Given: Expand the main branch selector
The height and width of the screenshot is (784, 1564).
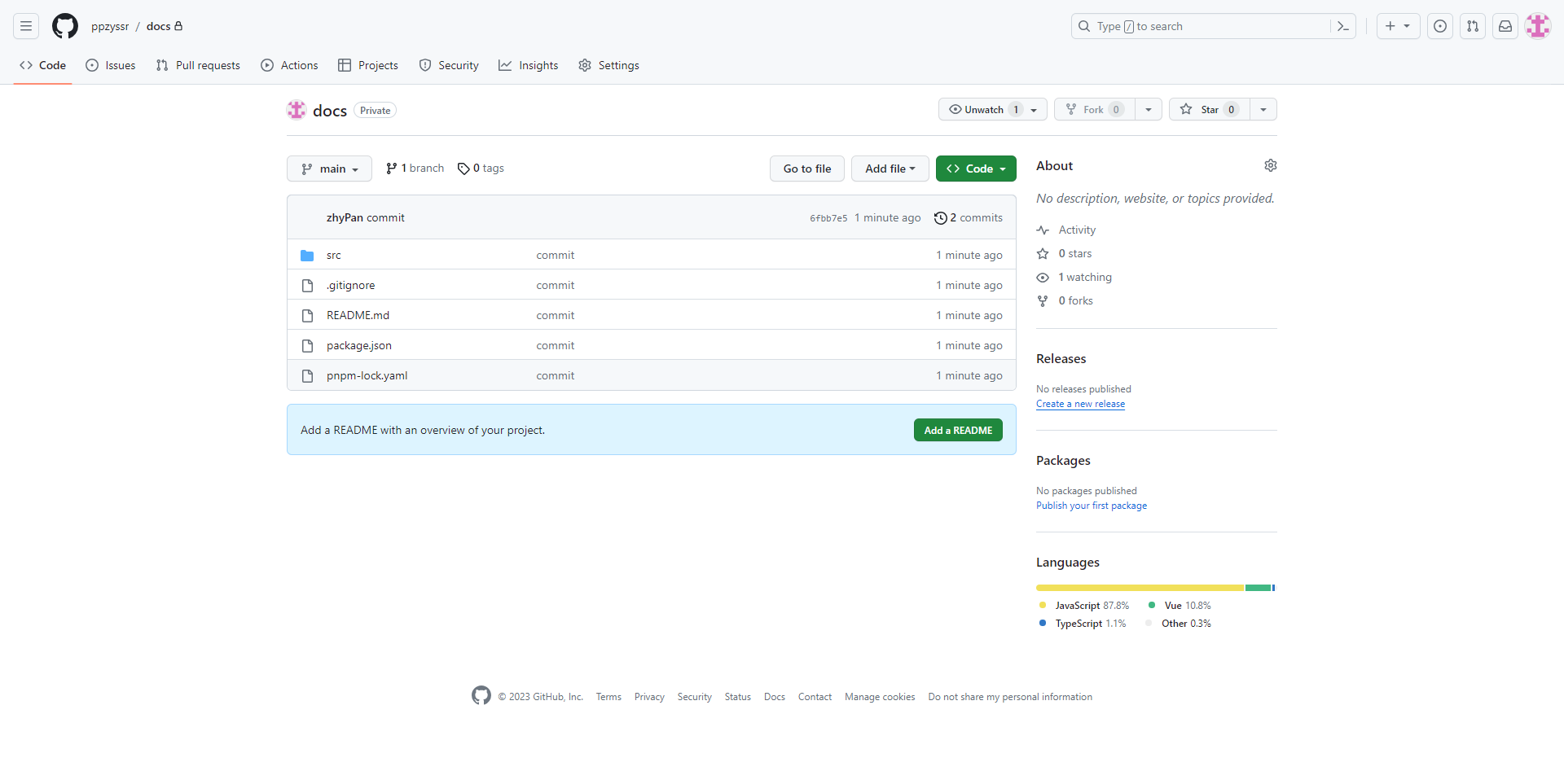Looking at the screenshot, I should (x=329, y=169).
